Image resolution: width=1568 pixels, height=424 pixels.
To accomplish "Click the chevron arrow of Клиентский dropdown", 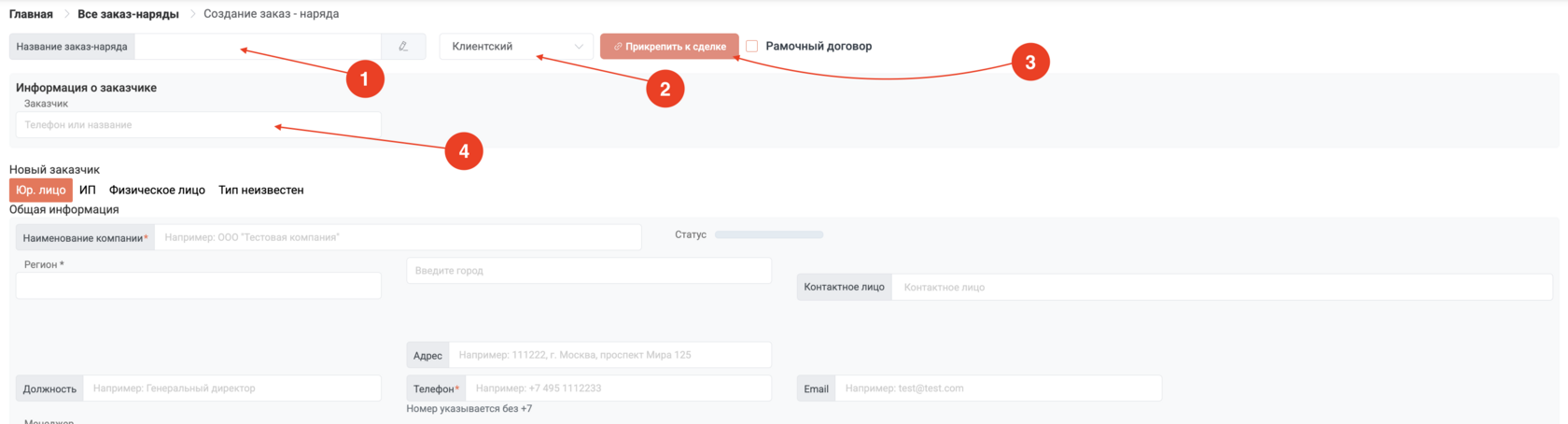I will [579, 47].
